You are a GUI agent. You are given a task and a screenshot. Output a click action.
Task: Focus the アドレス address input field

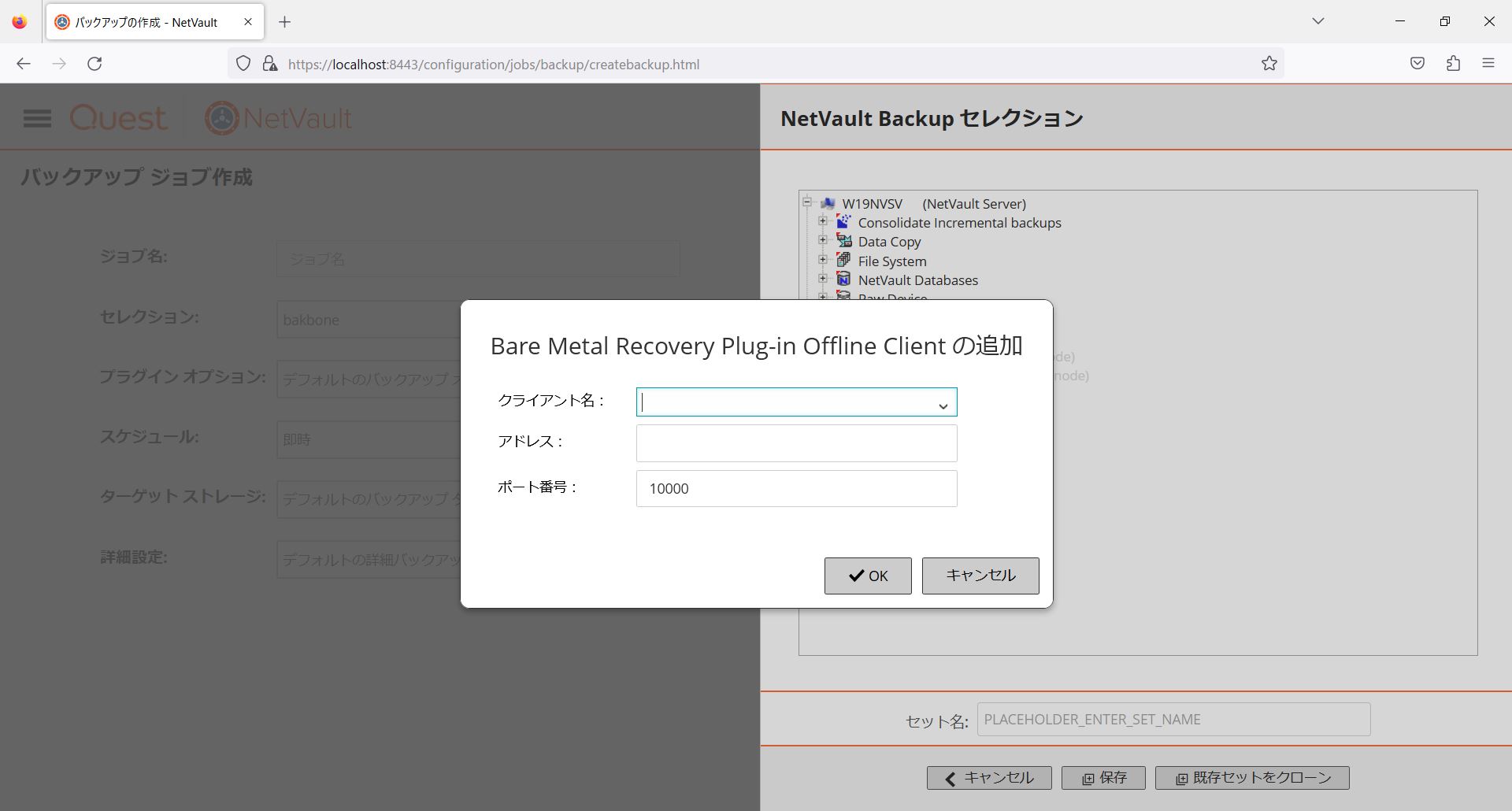pyautogui.click(x=796, y=443)
